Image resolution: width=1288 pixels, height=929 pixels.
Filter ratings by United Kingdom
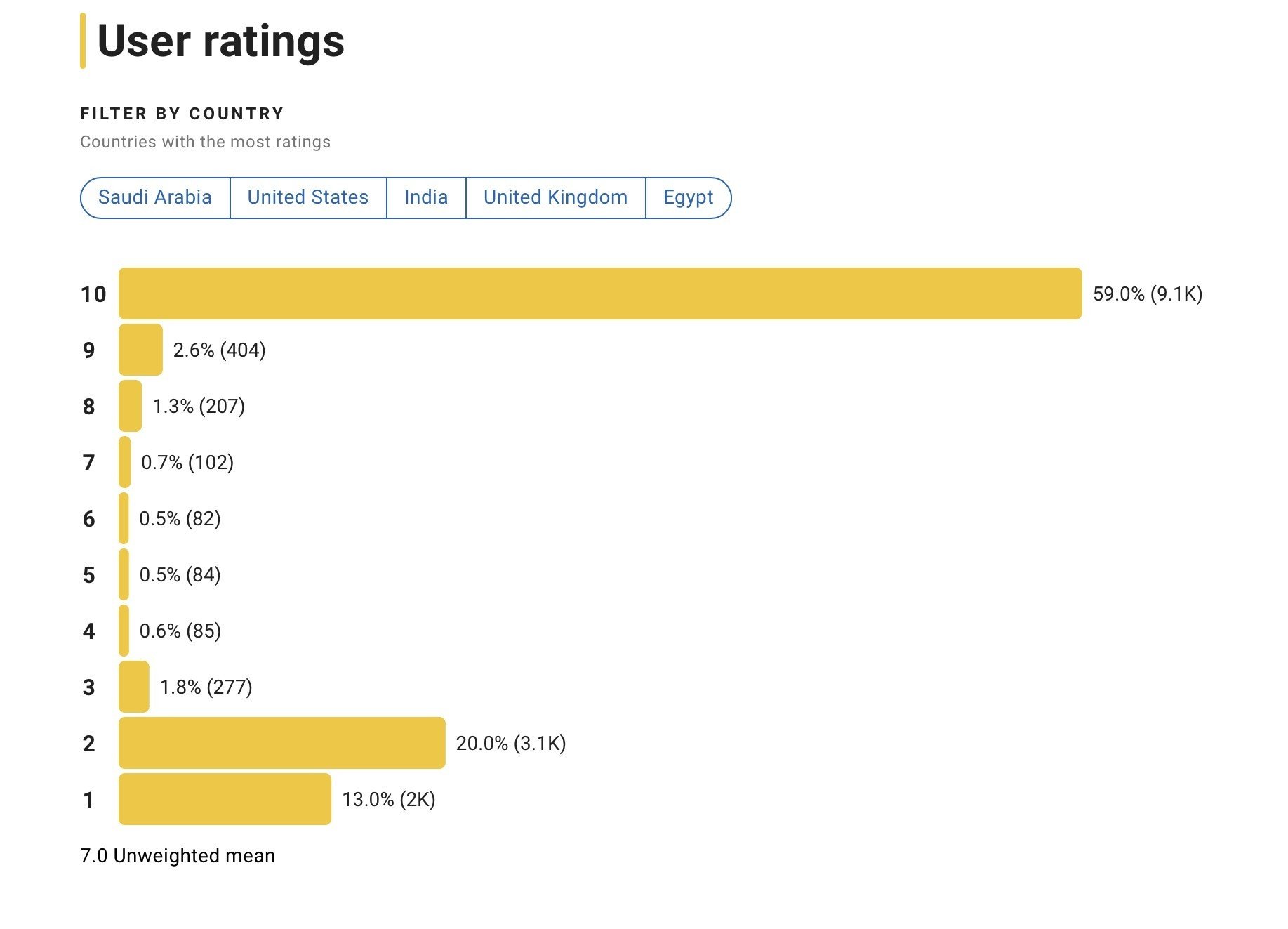click(555, 197)
